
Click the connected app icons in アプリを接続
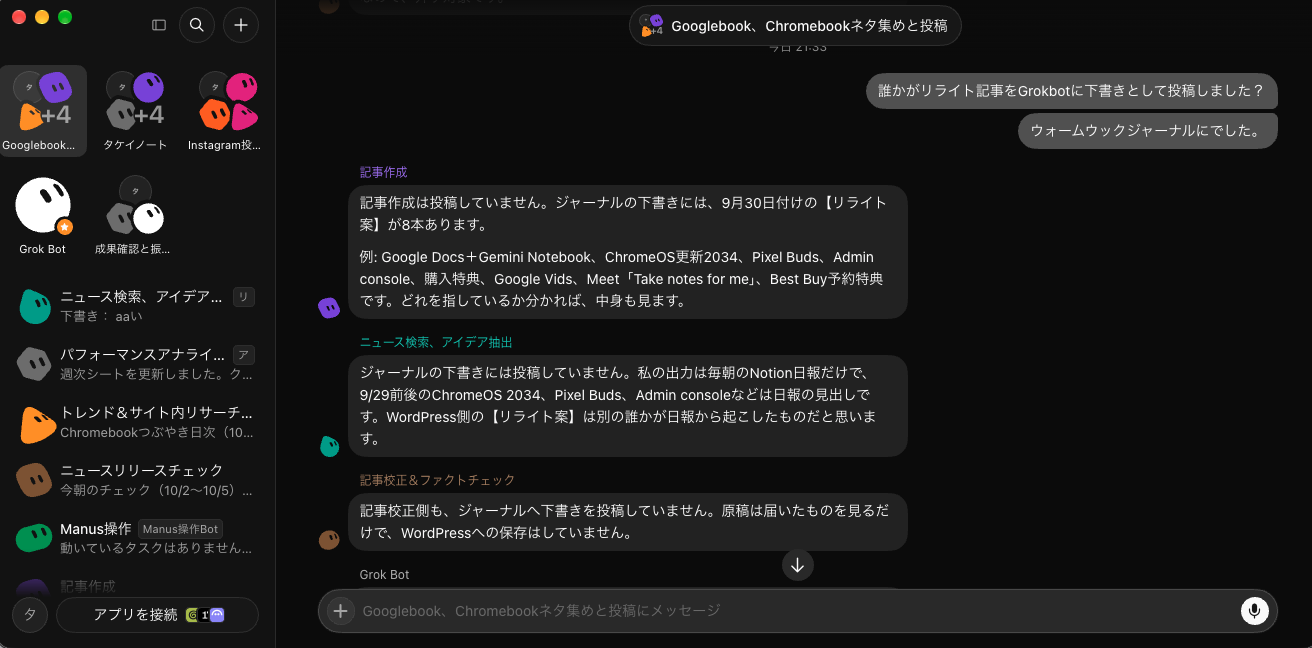point(205,616)
